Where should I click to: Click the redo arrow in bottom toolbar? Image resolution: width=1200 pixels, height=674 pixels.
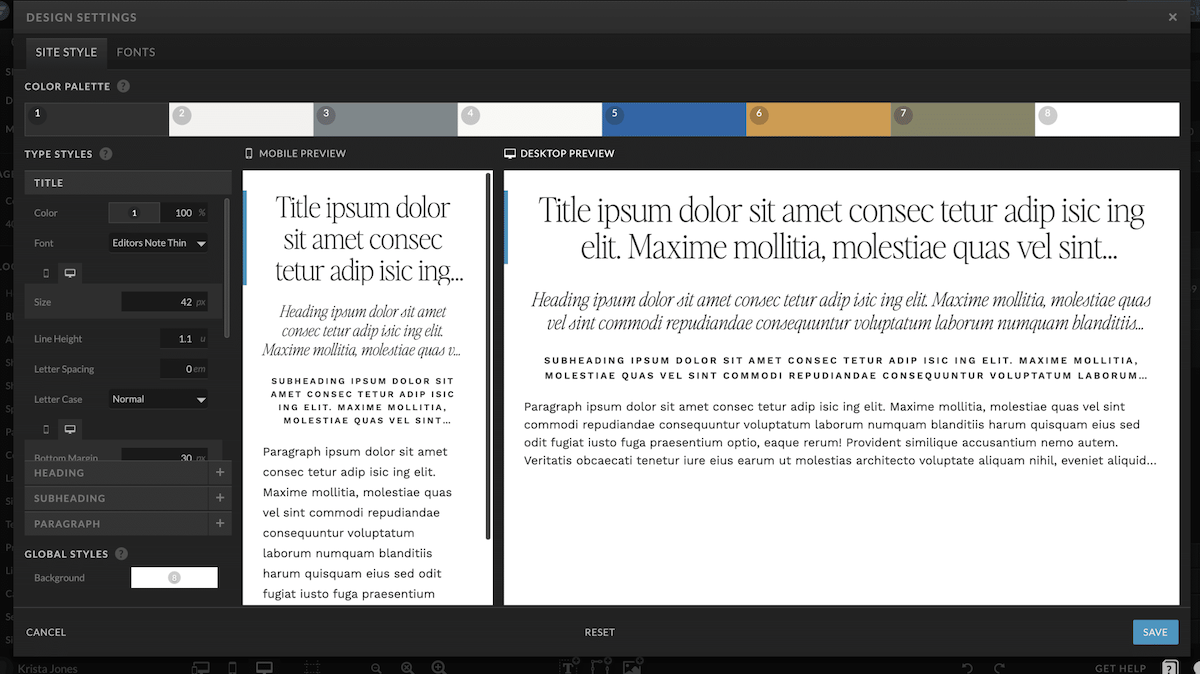tap(1001, 667)
